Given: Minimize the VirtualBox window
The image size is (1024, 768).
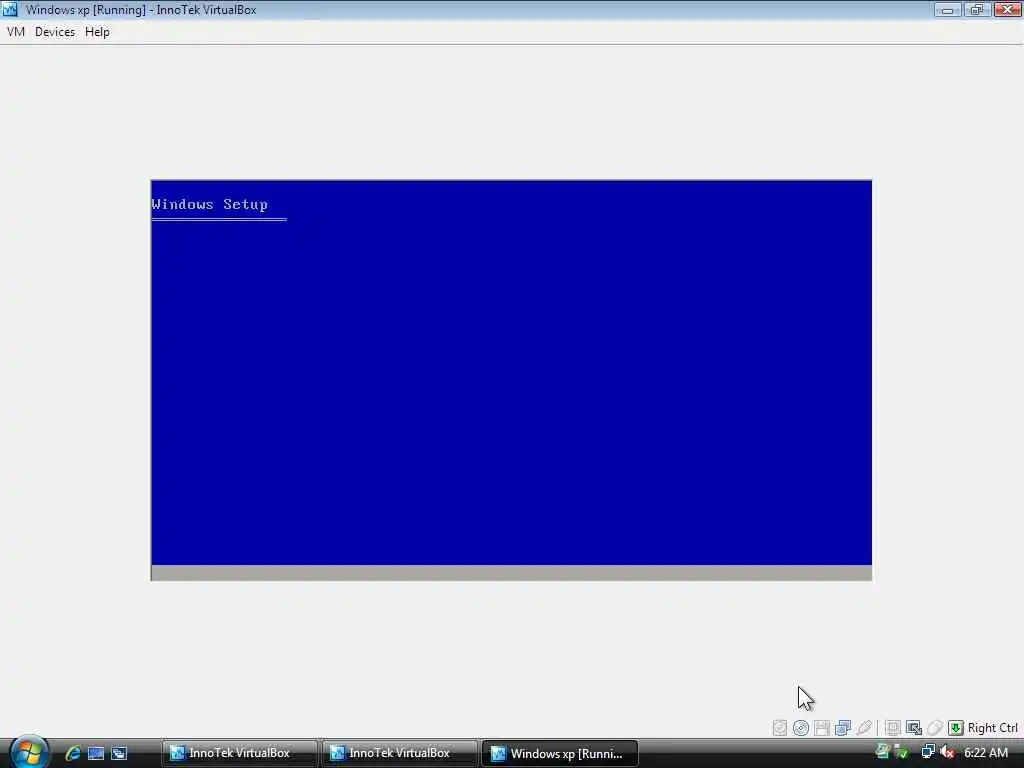Looking at the screenshot, I should [948, 9].
